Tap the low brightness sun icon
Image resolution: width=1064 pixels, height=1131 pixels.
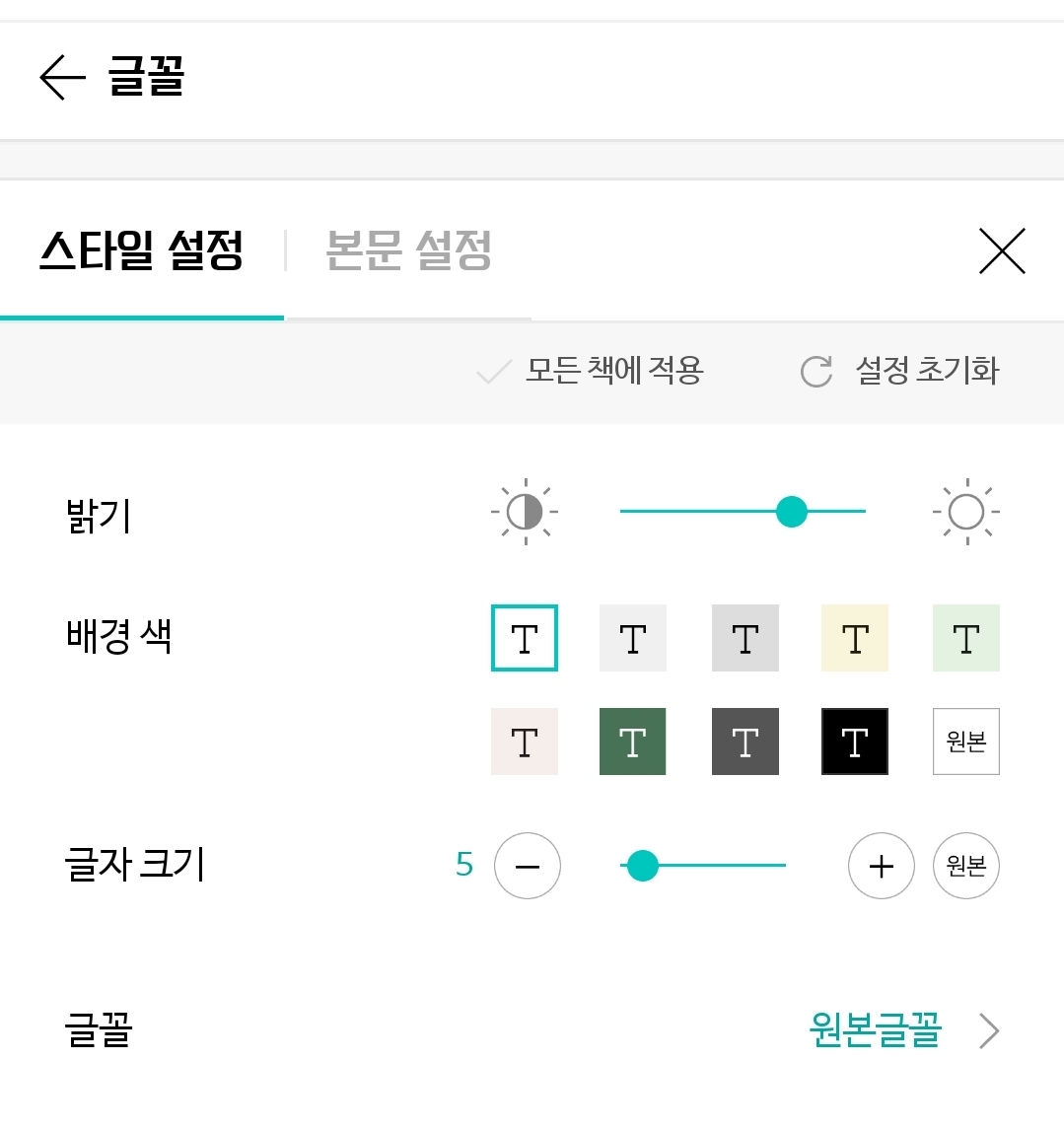(x=525, y=512)
